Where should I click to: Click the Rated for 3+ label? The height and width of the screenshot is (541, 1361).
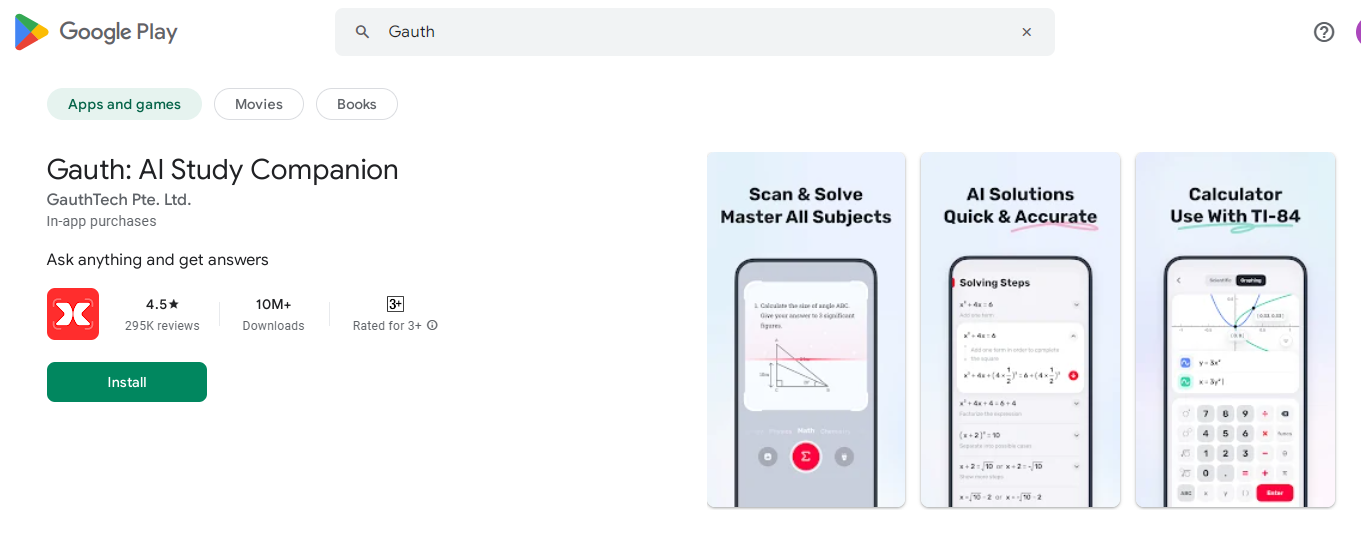(387, 325)
